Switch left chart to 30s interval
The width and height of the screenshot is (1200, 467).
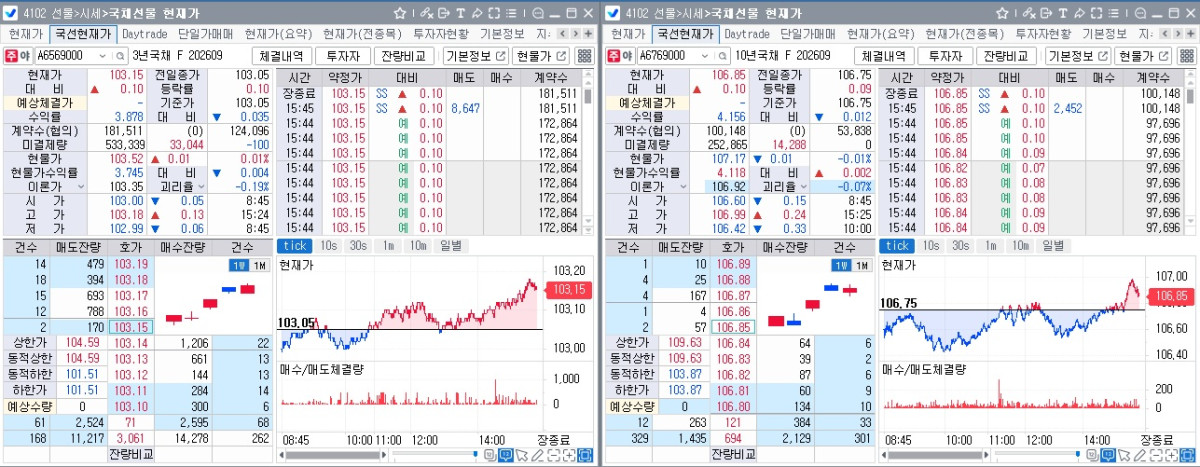(x=357, y=245)
